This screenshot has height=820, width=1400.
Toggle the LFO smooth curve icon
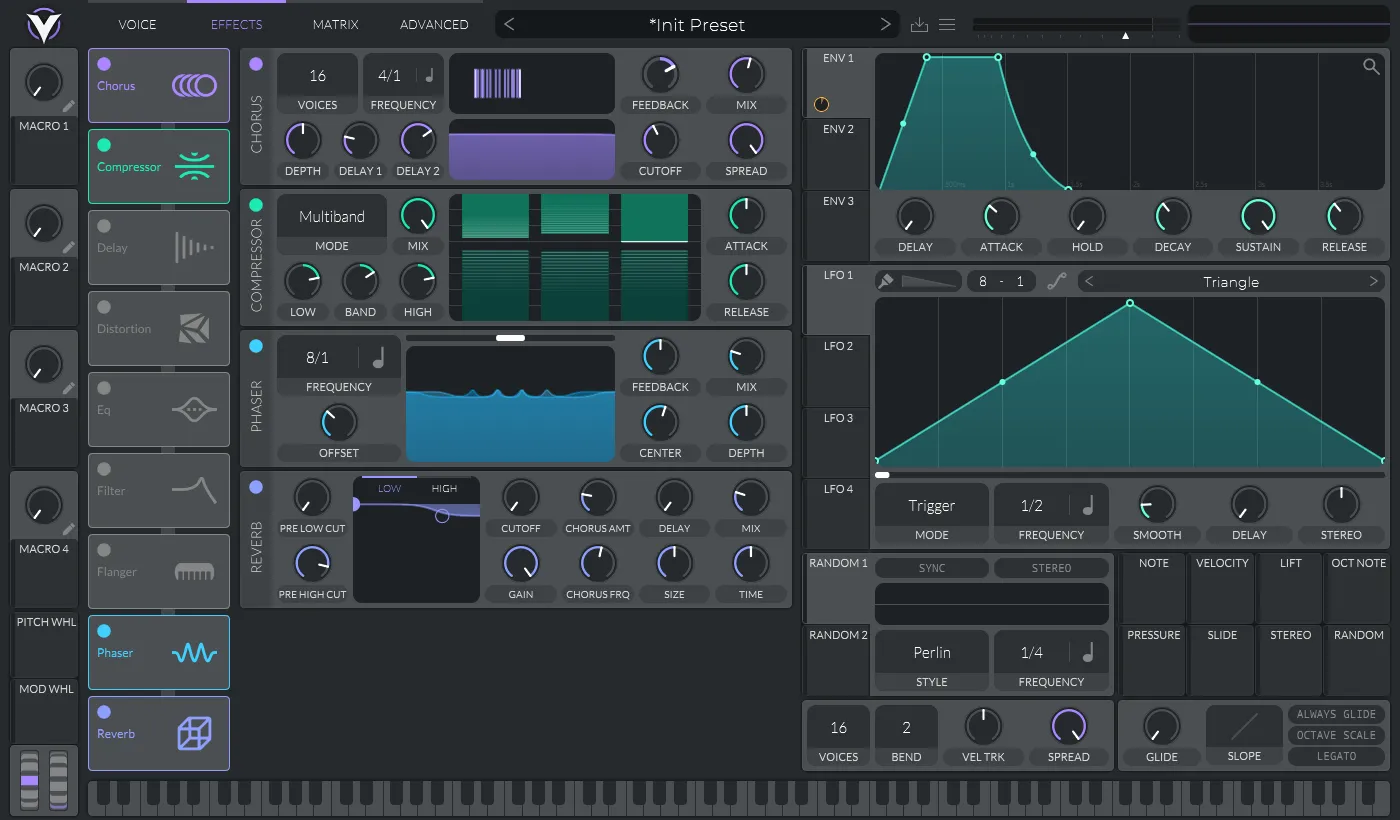(x=1057, y=282)
